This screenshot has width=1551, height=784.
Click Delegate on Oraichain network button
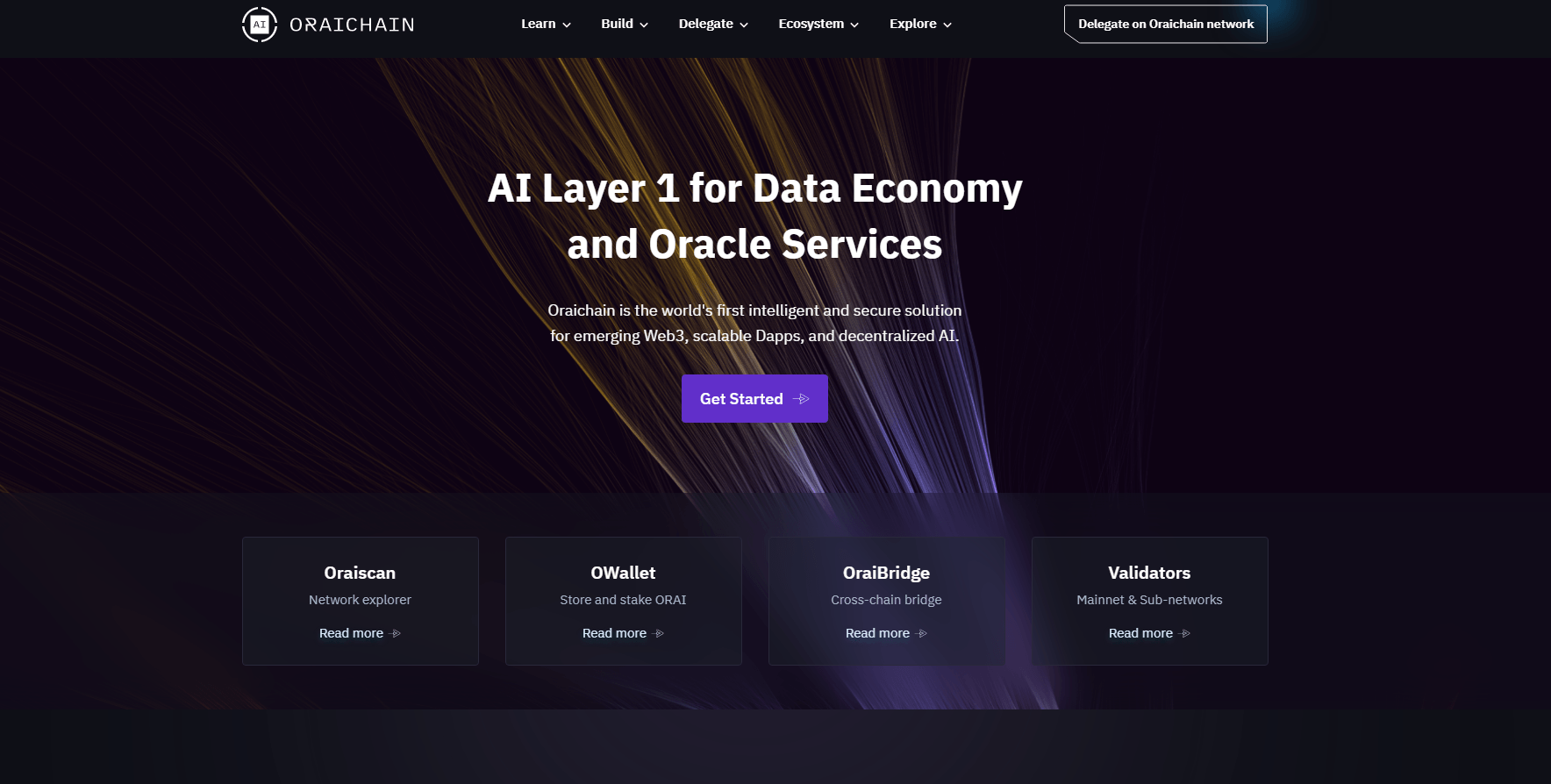tap(1166, 24)
